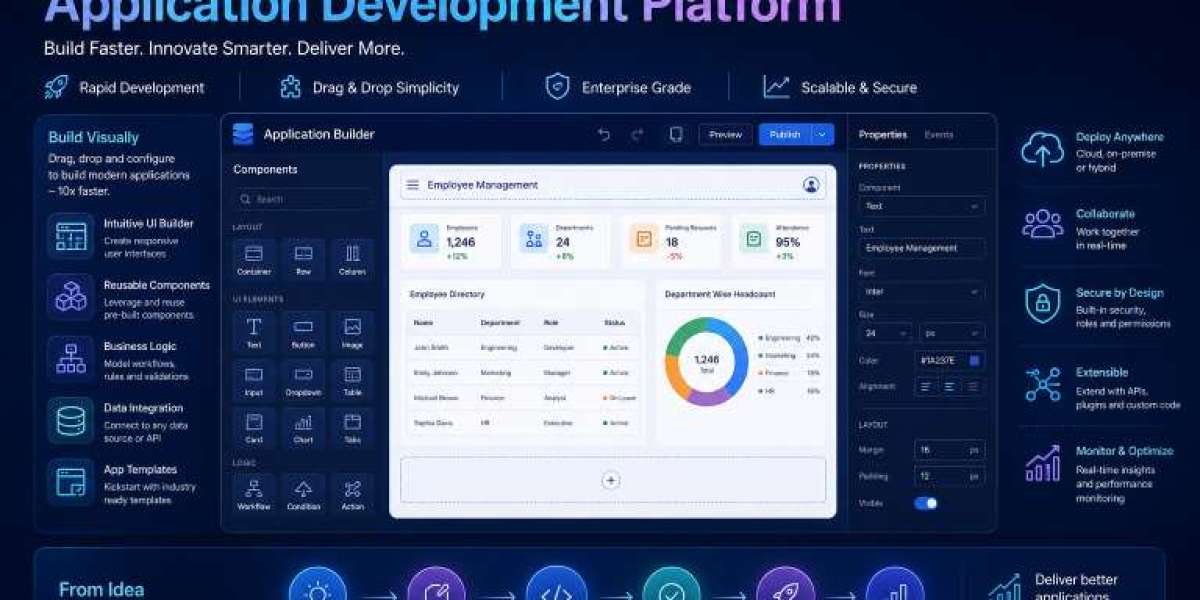Click the Margin value field
Image resolution: width=1200 pixels, height=600 pixels.
(x=949, y=450)
